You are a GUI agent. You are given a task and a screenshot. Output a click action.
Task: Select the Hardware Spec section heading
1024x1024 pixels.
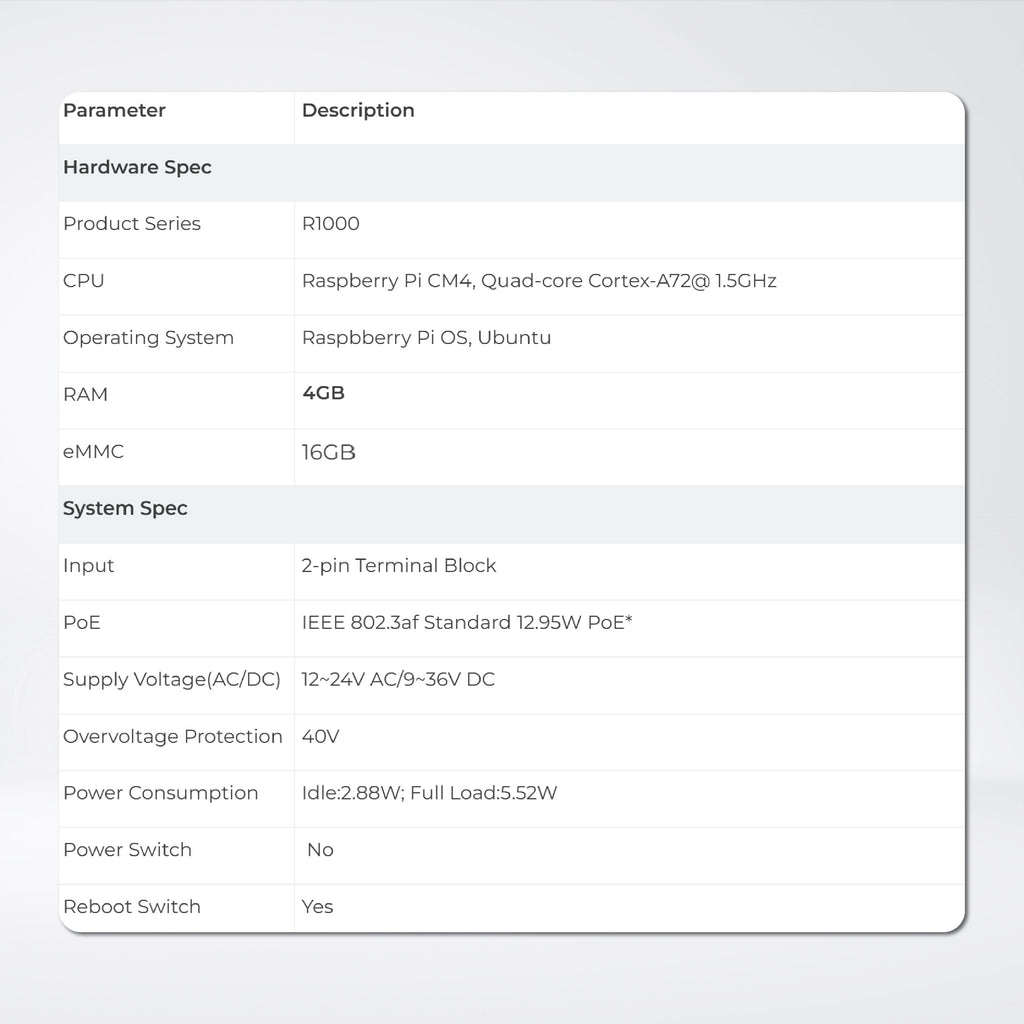point(137,168)
